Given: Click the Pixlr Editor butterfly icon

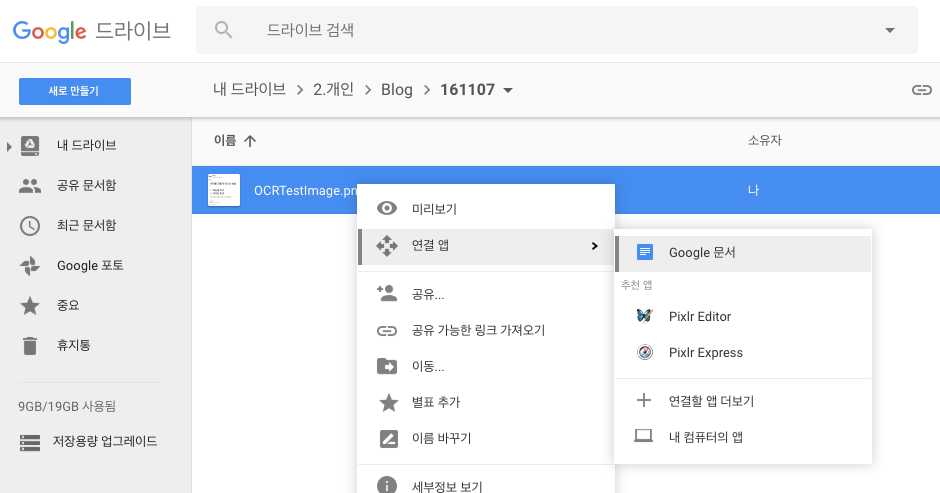Looking at the screenshot, I should [x=644, y=315].
